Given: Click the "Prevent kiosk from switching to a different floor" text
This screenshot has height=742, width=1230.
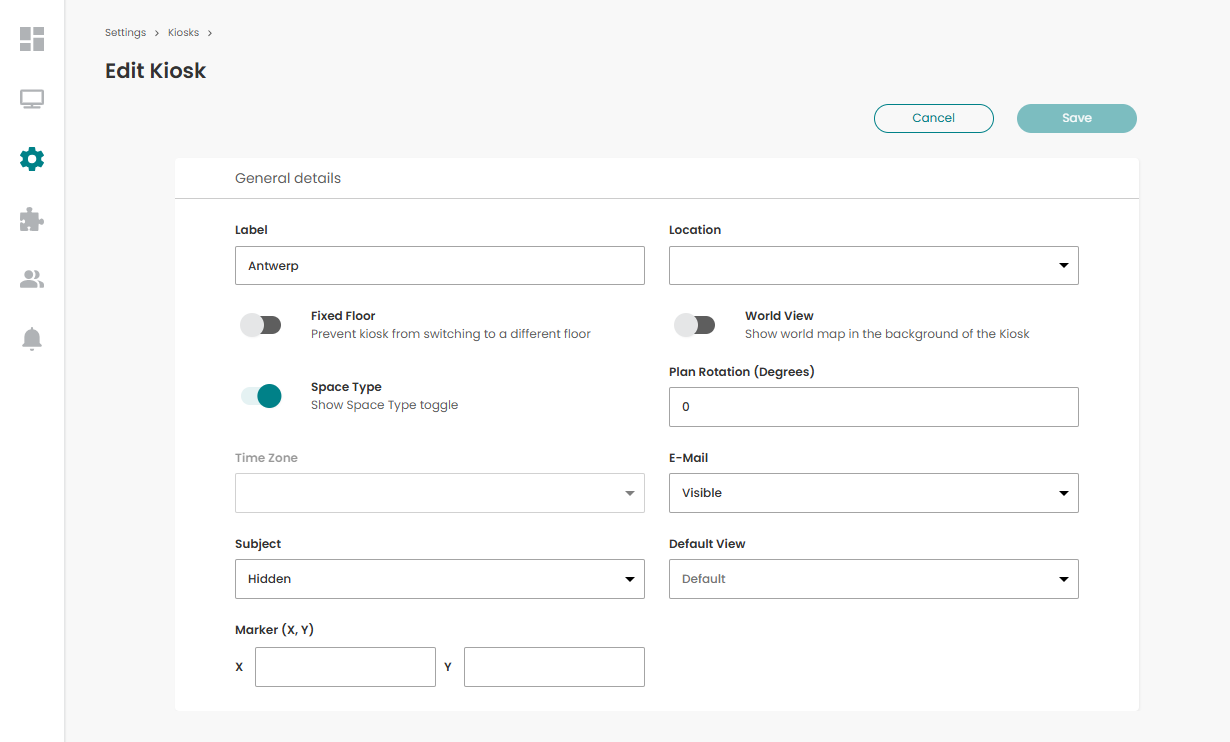Looking at the screenshot, I should click(x=451, y=334).
